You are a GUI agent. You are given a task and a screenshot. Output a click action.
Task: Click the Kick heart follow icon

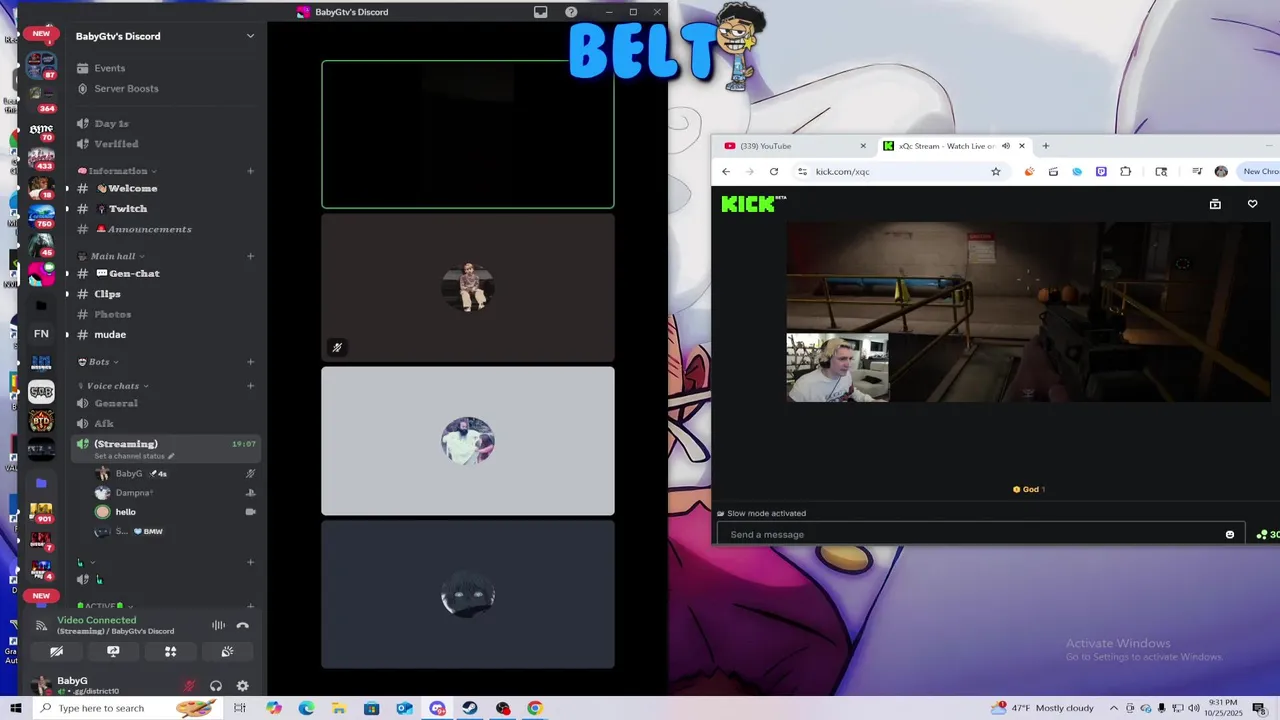1252,204
